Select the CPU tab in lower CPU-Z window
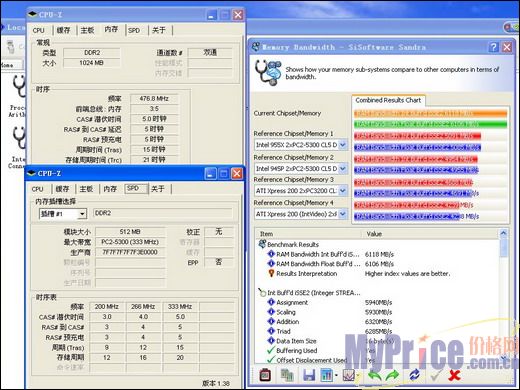Viewport: 520px width, 390px height. (38, 189)
